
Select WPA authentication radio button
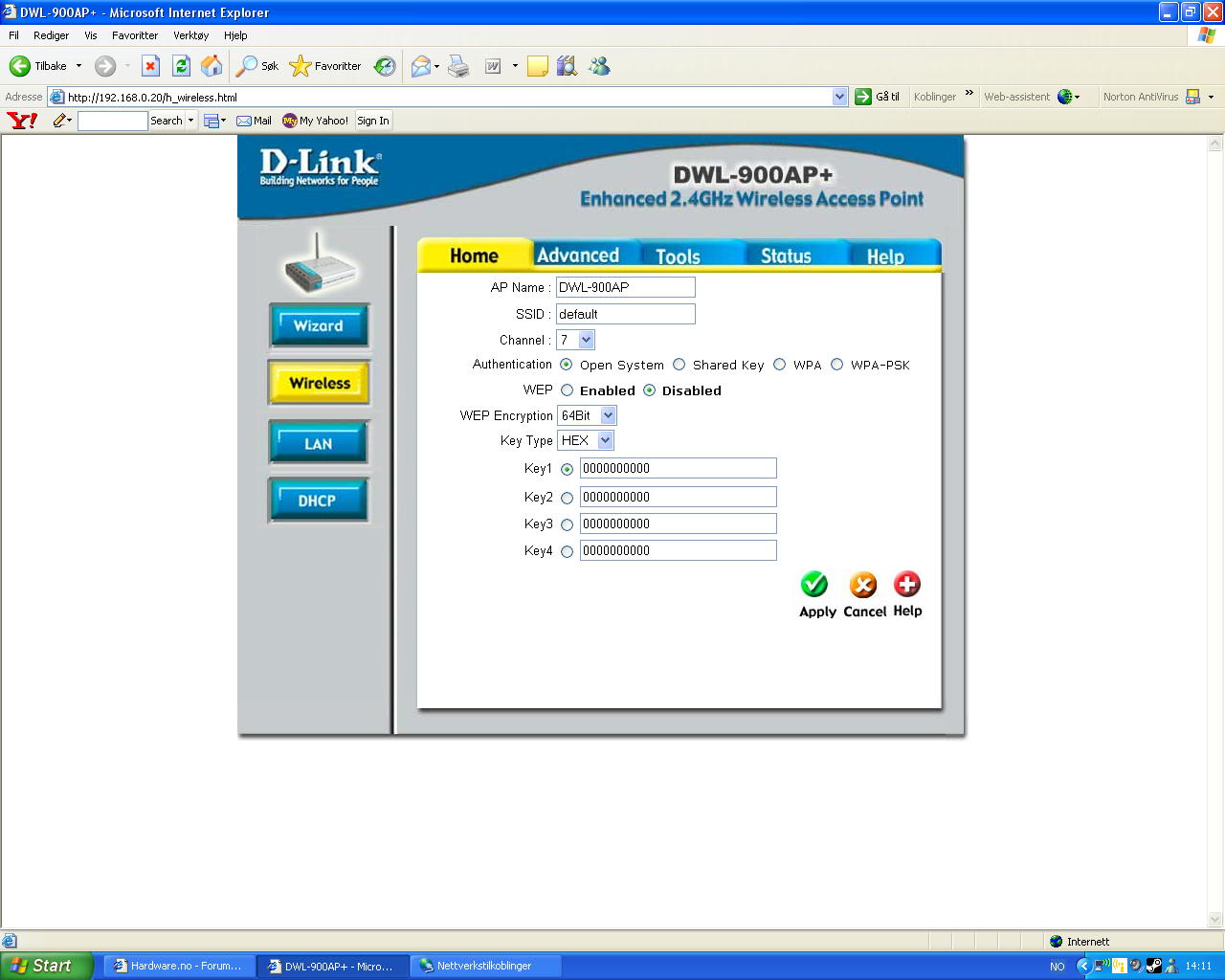(780, 365)
